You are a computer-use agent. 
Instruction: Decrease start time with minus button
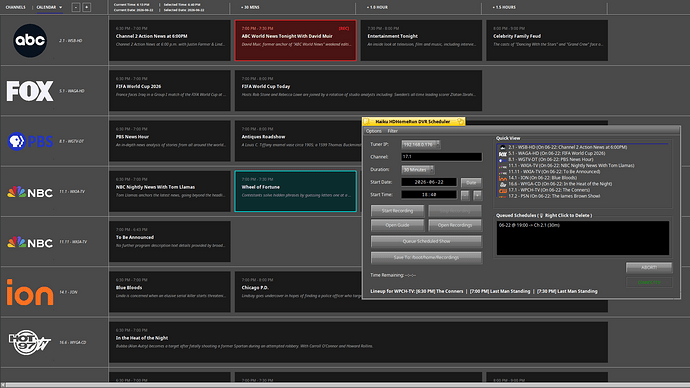point(465,195)
